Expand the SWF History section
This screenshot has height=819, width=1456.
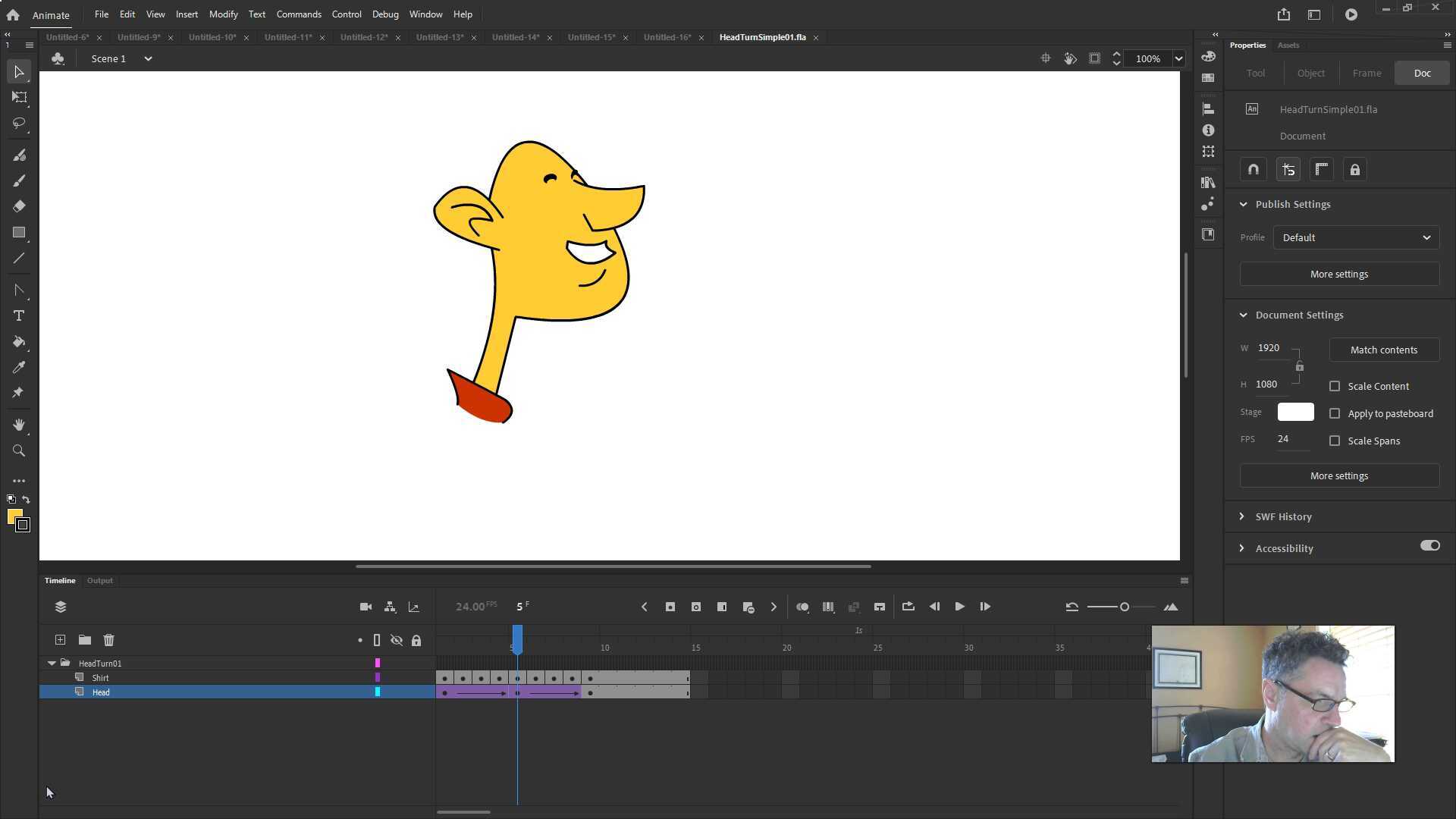click(x=1242, y=516)
